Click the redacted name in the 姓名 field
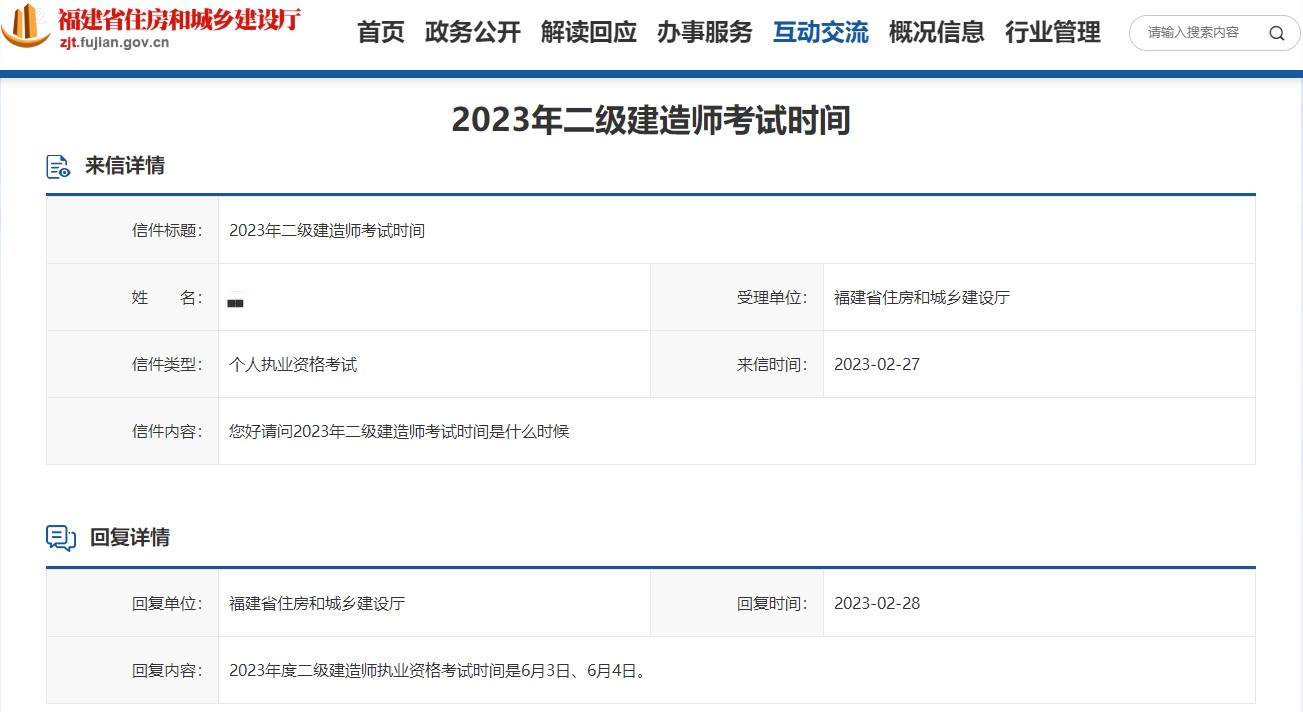 click(x=236, y=300)
